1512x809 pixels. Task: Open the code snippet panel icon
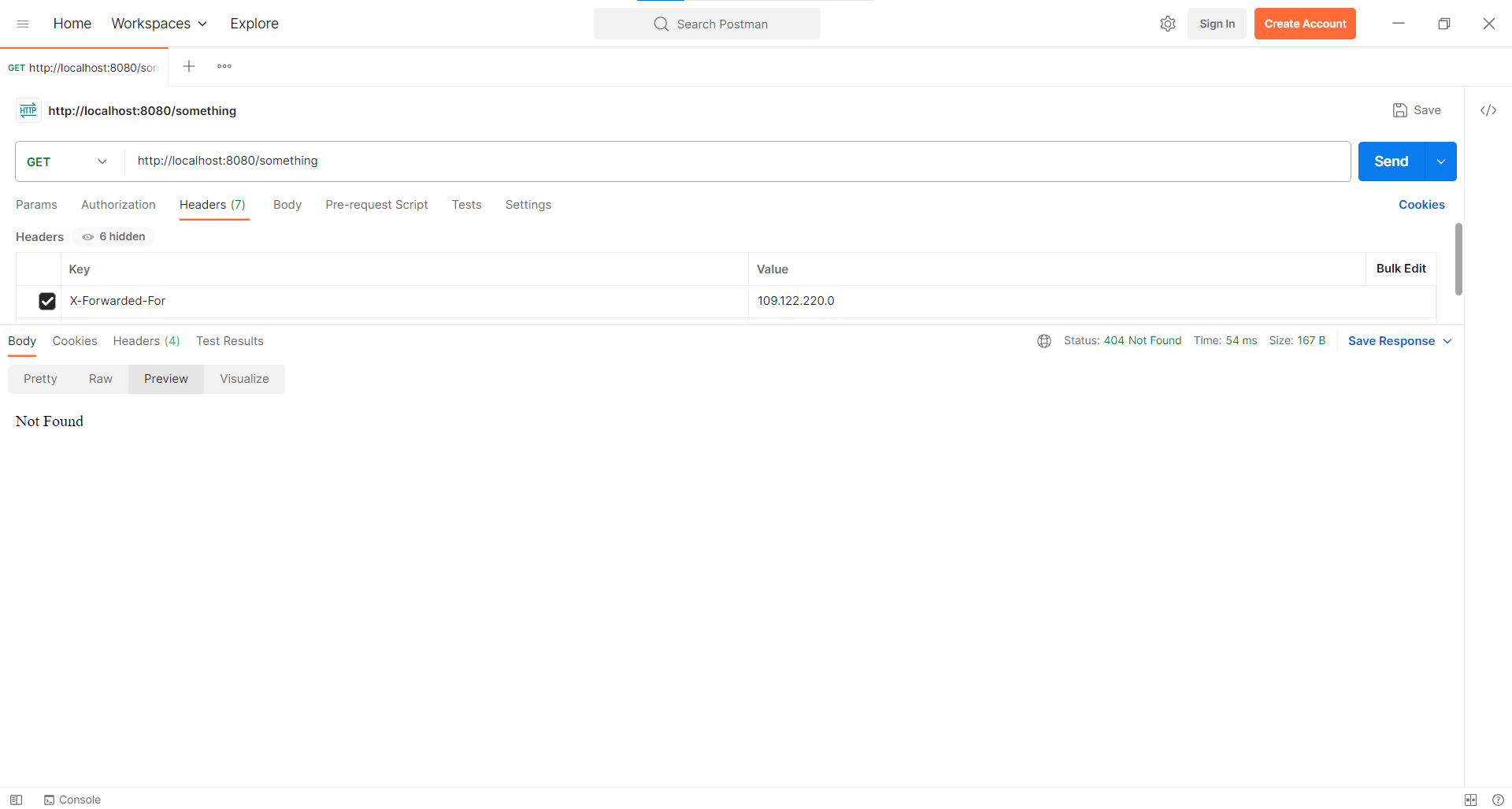point(1488,110)
